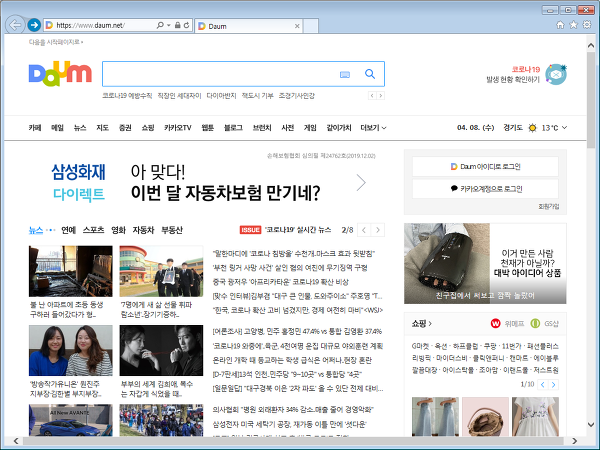Click Daum아이디로 로그인 button
600x450 pixels.
point(485,166)
